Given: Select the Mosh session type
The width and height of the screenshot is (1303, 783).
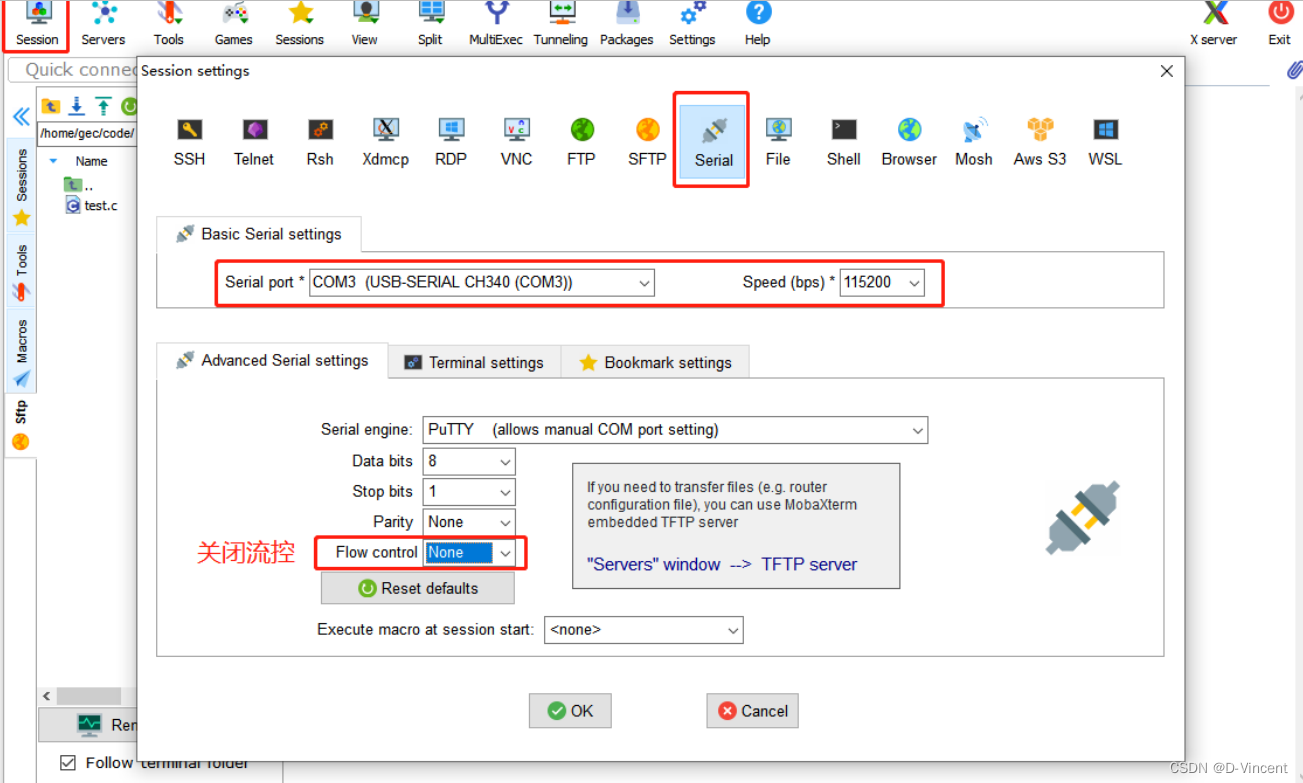Looking at the screenshot, I should pyautogui.click(x=974, y=142).
